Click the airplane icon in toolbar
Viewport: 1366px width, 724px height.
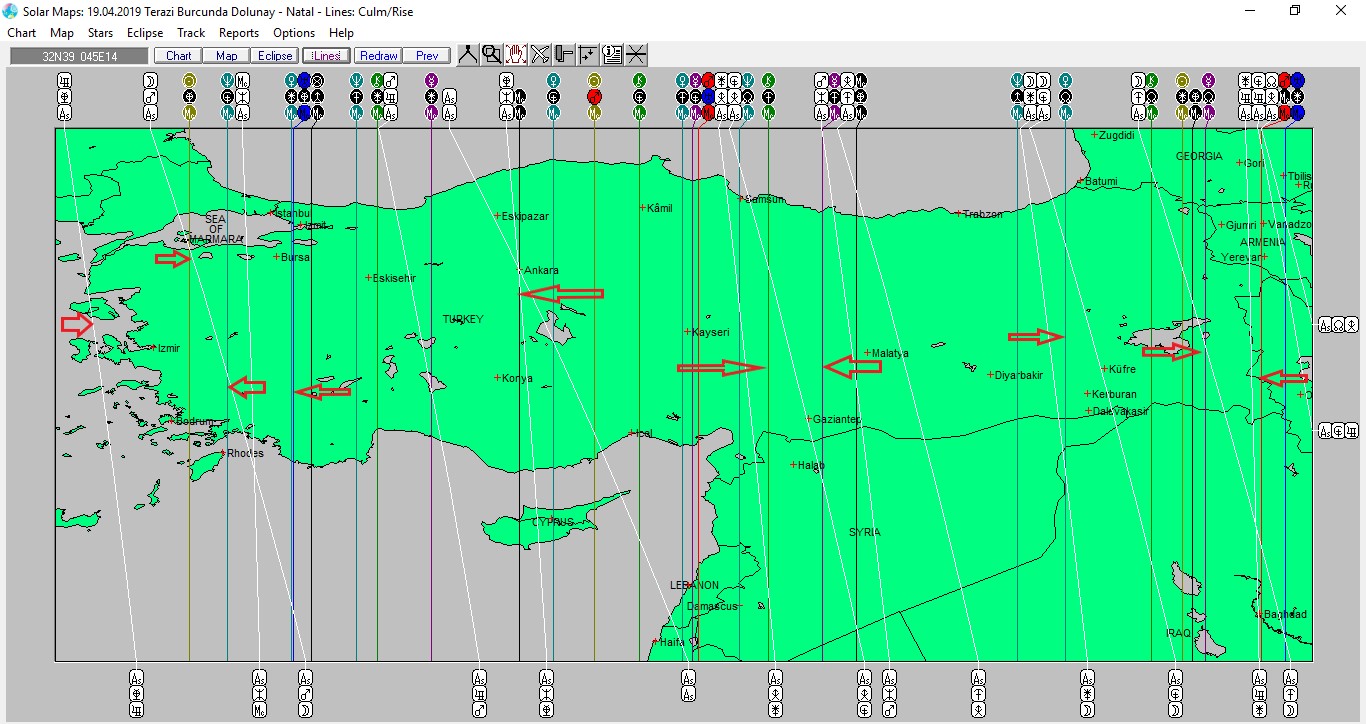[540, 55]
